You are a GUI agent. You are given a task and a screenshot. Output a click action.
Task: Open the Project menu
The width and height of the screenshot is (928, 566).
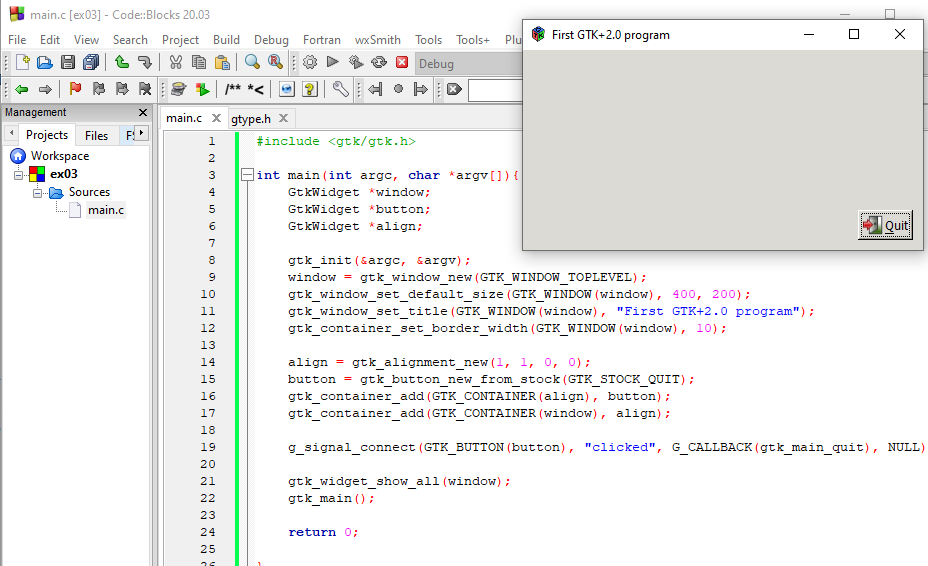coord(180,40)
